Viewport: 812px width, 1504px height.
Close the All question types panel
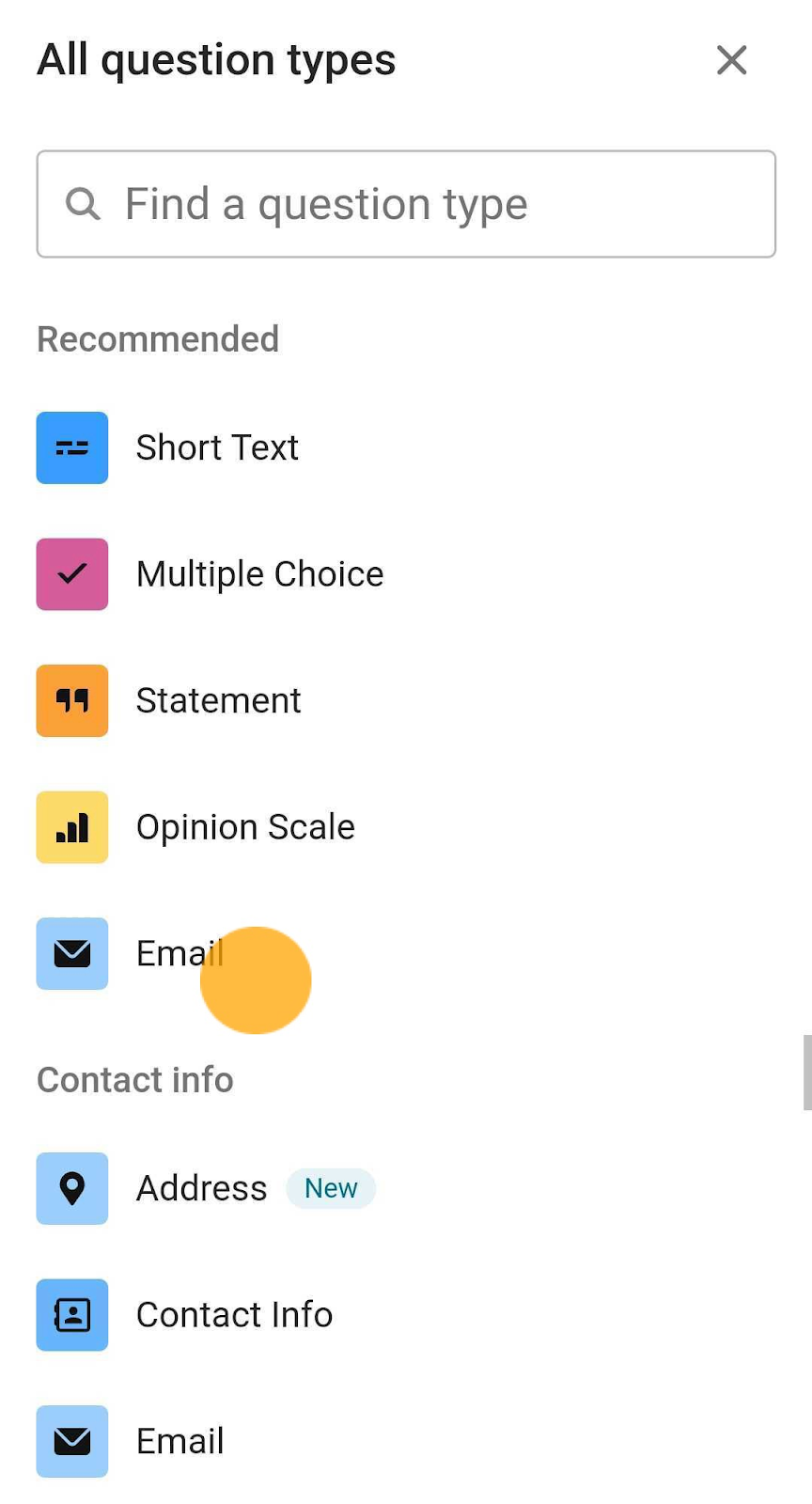(731, 60)
